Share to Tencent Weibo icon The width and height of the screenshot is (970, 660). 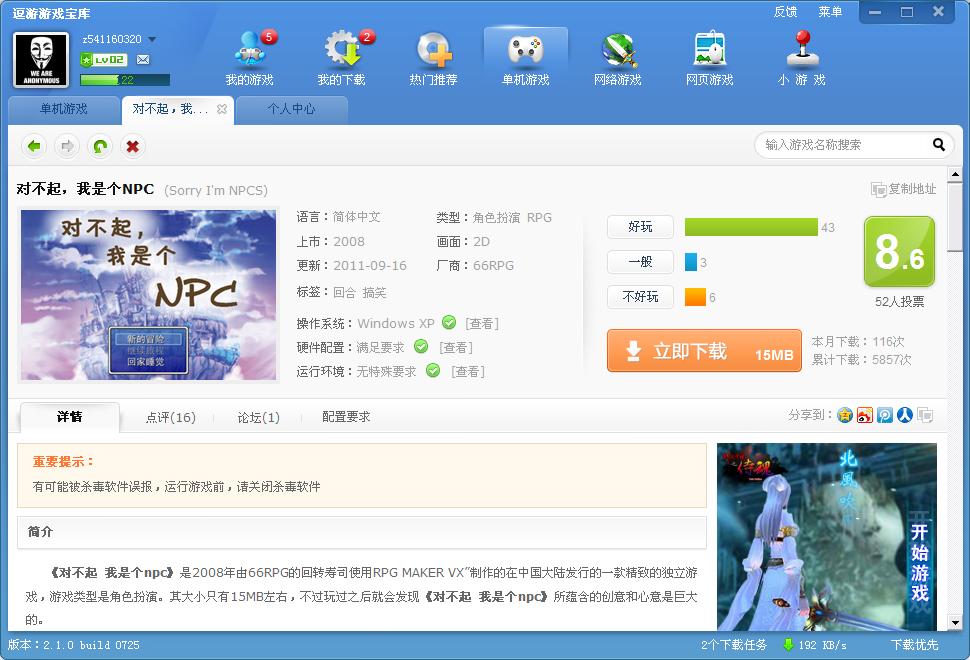(x=885, y=415)
